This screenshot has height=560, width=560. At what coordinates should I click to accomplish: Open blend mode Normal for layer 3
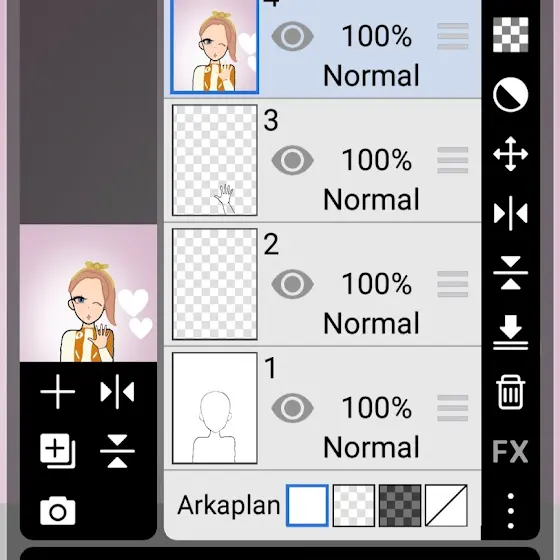pos(371,199)
